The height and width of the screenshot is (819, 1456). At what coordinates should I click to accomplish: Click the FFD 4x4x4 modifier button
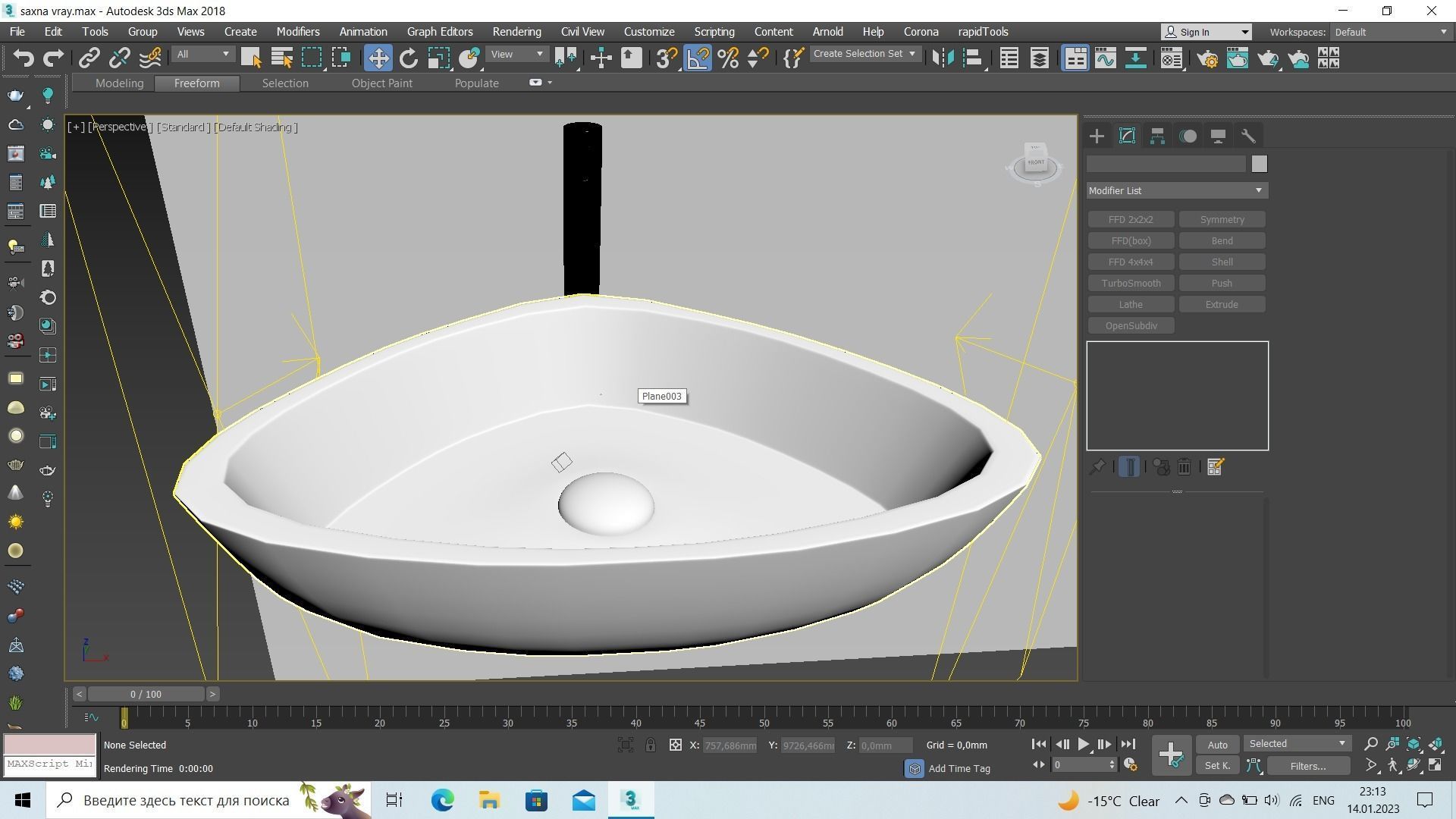click(1131, 262)
